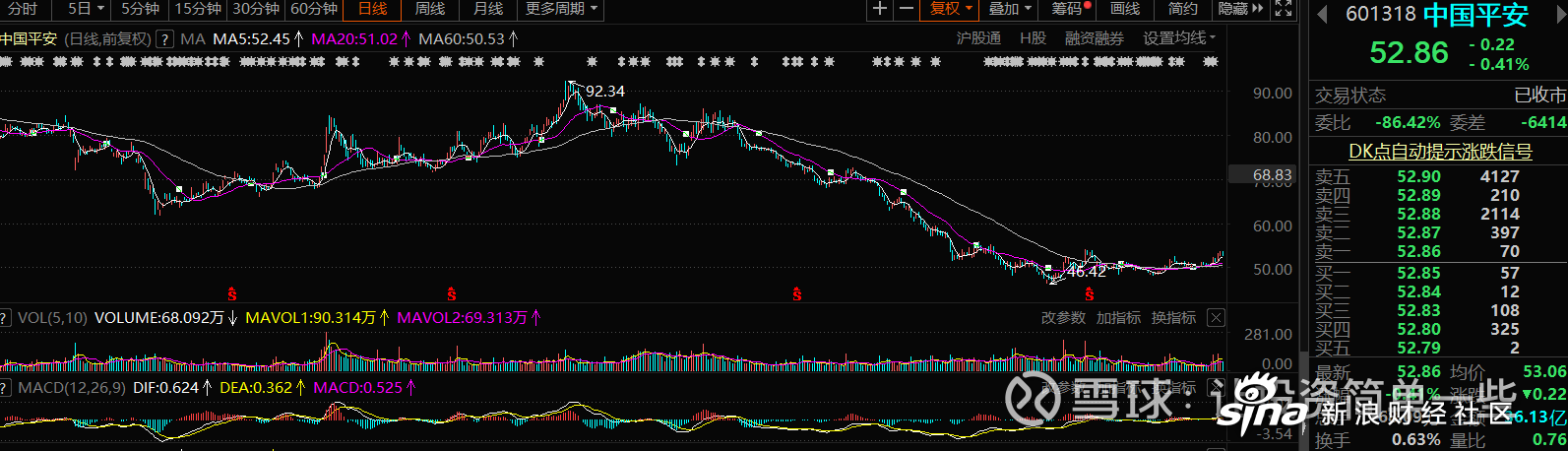Image resolution: width=1568 pixels, height=451 pixels.
Task: Open the 叠加 overlay dropdown
Action: click(x=1009, y=9)
